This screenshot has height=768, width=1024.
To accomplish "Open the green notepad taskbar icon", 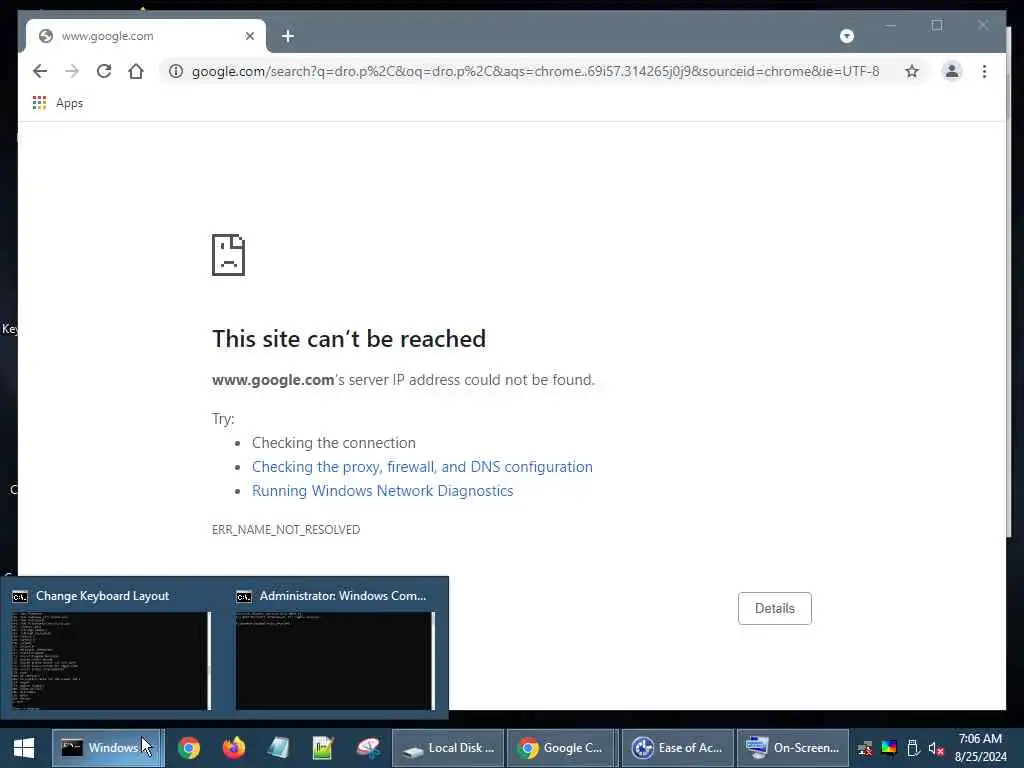I will click(x=323, y=748).
